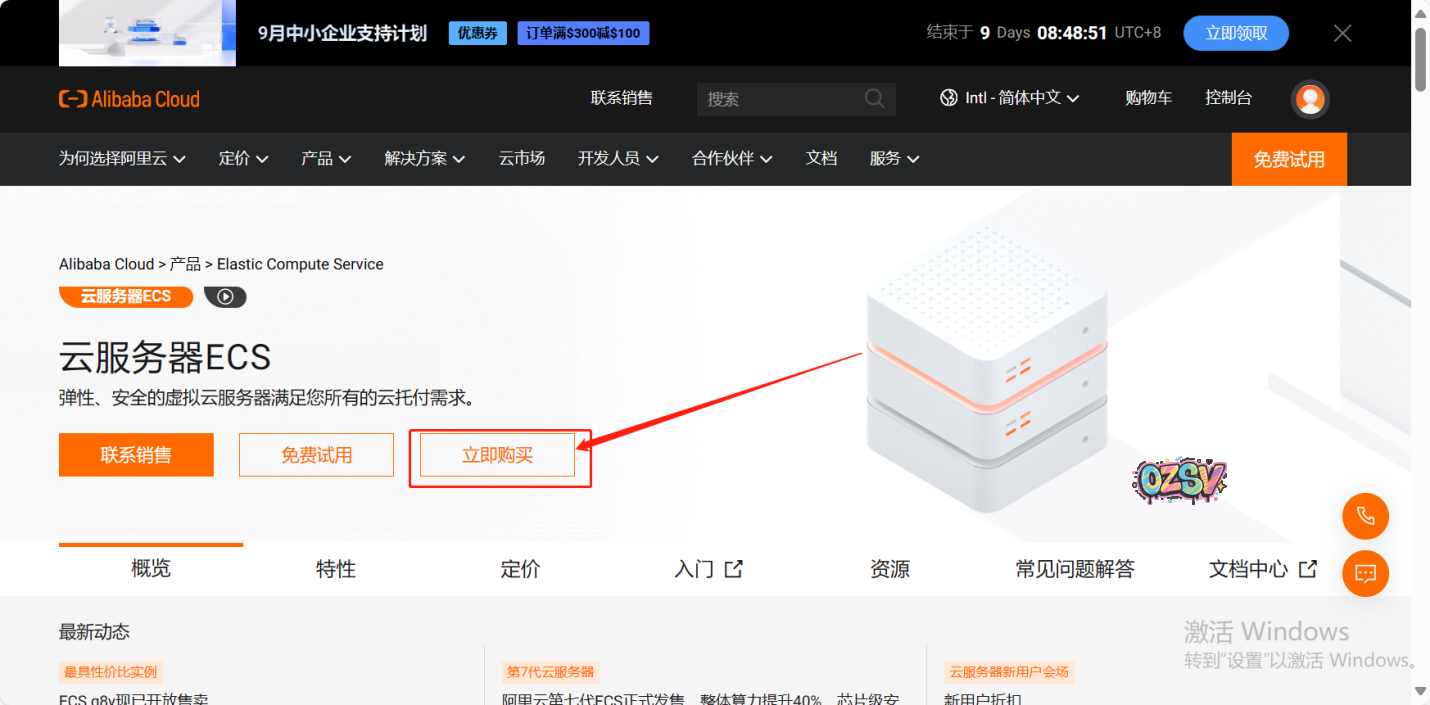Viewport: 1430px width, 705px height.
Task: Switch to the 定价 tab
Action: (x=520, y=569)
